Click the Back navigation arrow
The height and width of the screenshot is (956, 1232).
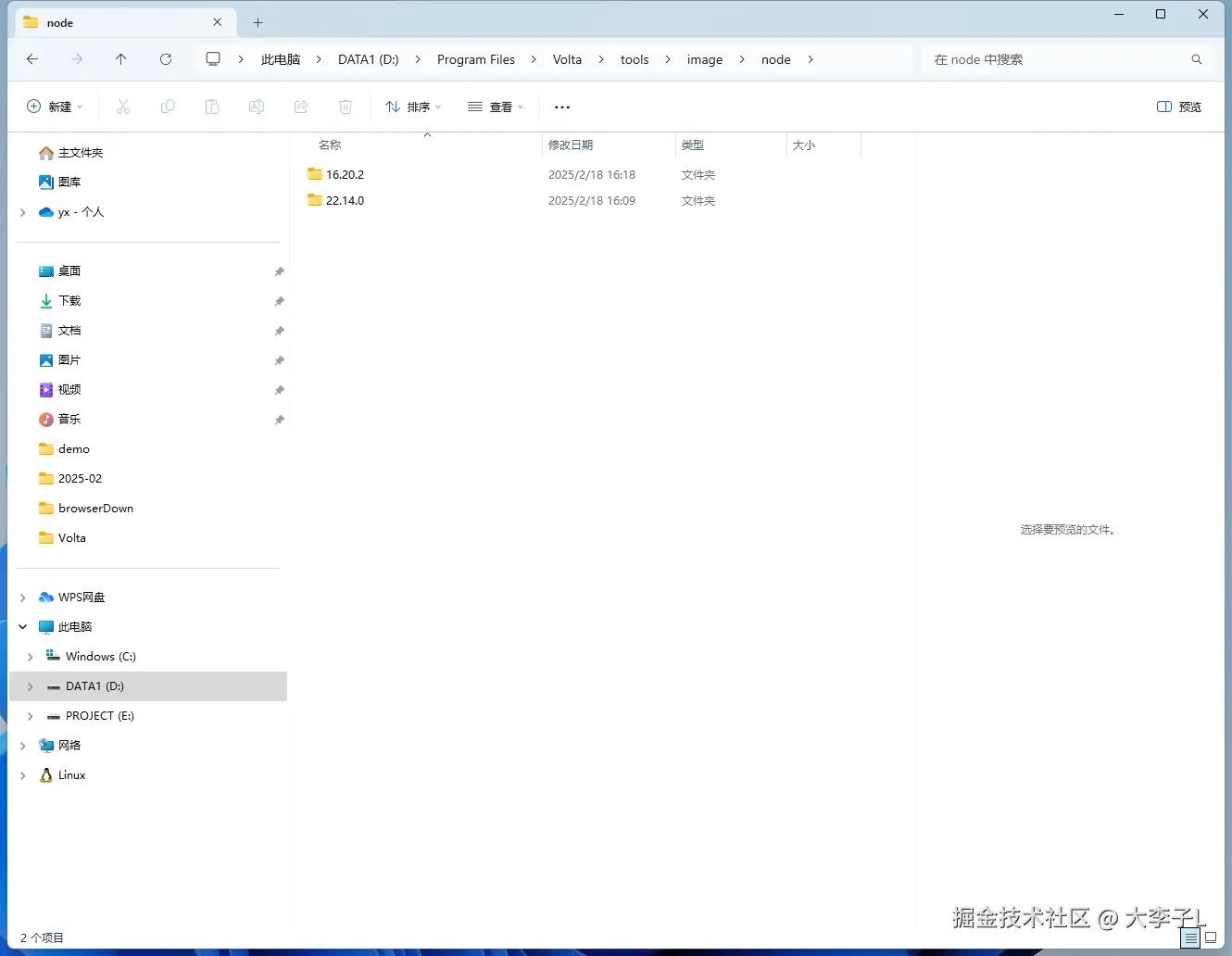coord(32,58)
